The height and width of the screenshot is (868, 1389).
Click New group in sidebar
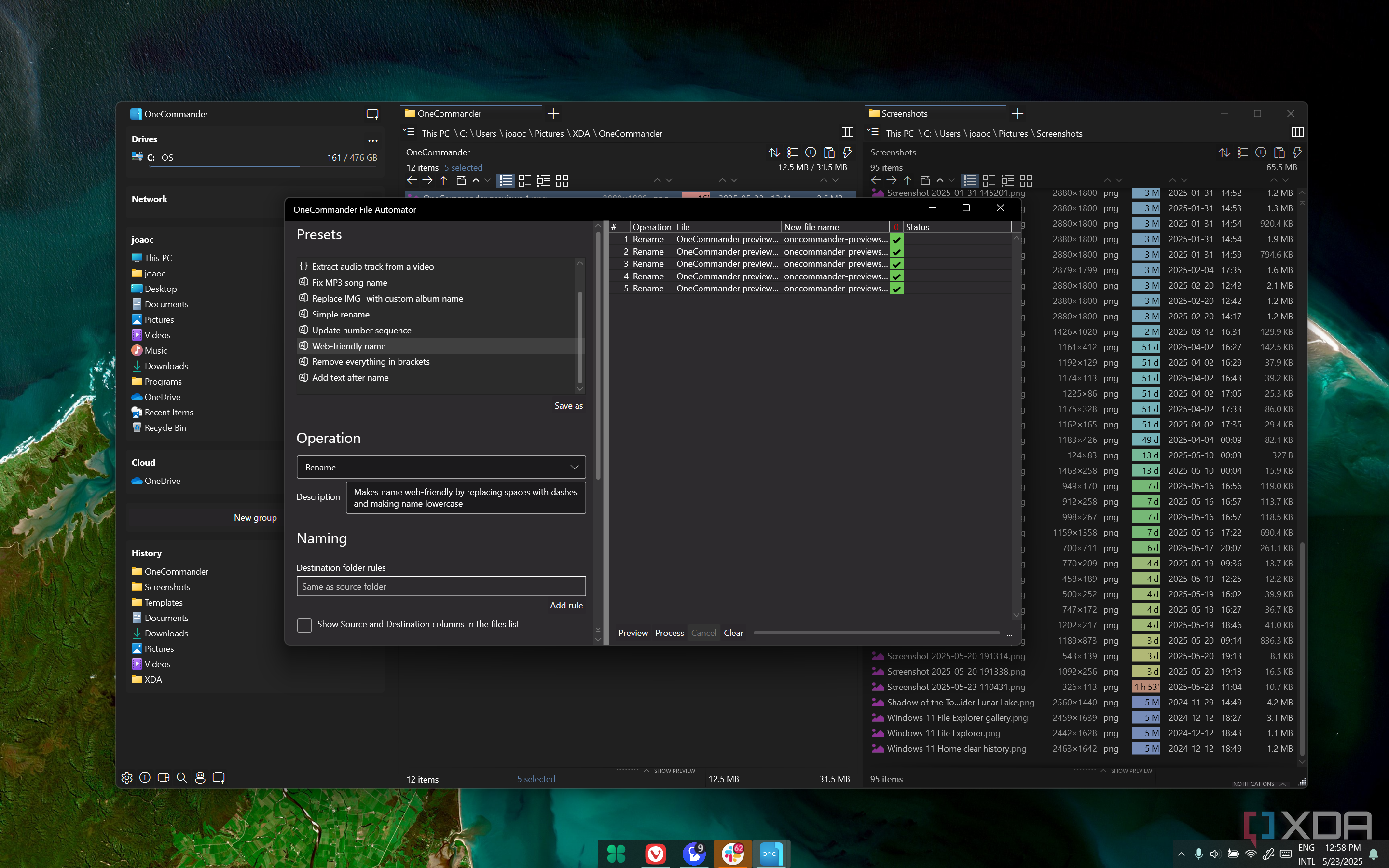click(255, 517)
